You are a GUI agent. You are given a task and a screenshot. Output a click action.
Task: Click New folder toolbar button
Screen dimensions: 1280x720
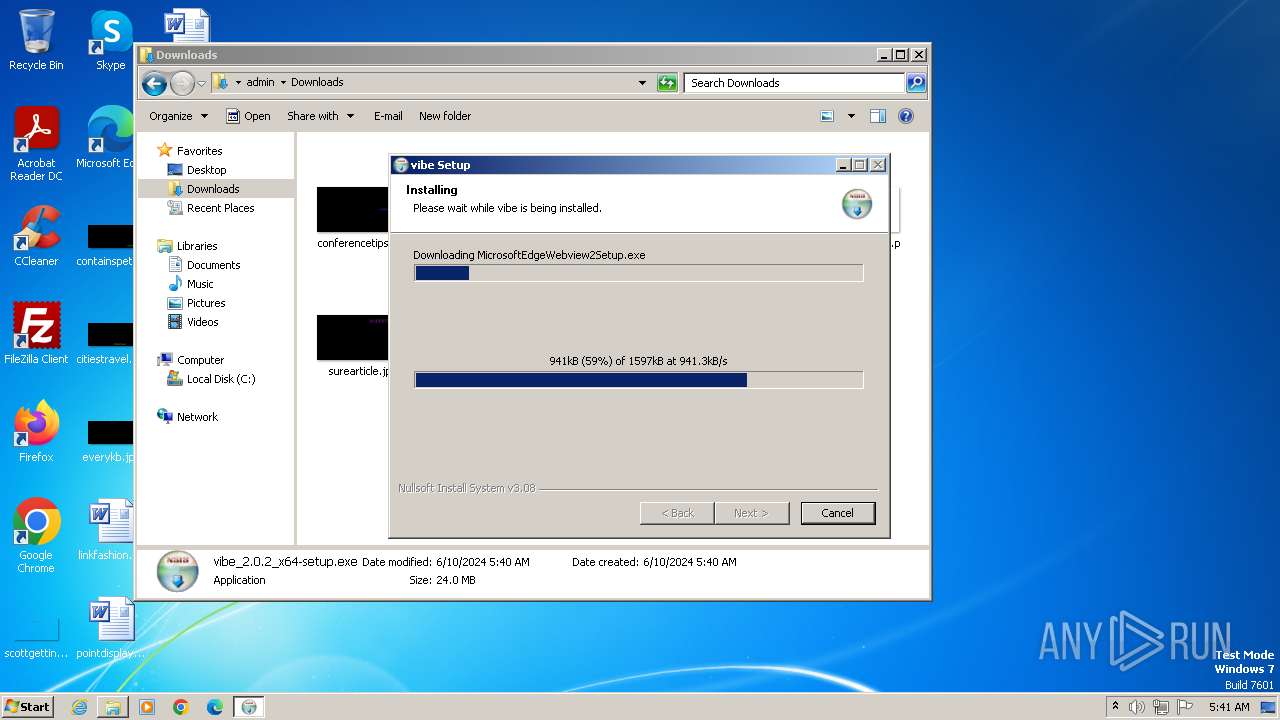(445, 116)
